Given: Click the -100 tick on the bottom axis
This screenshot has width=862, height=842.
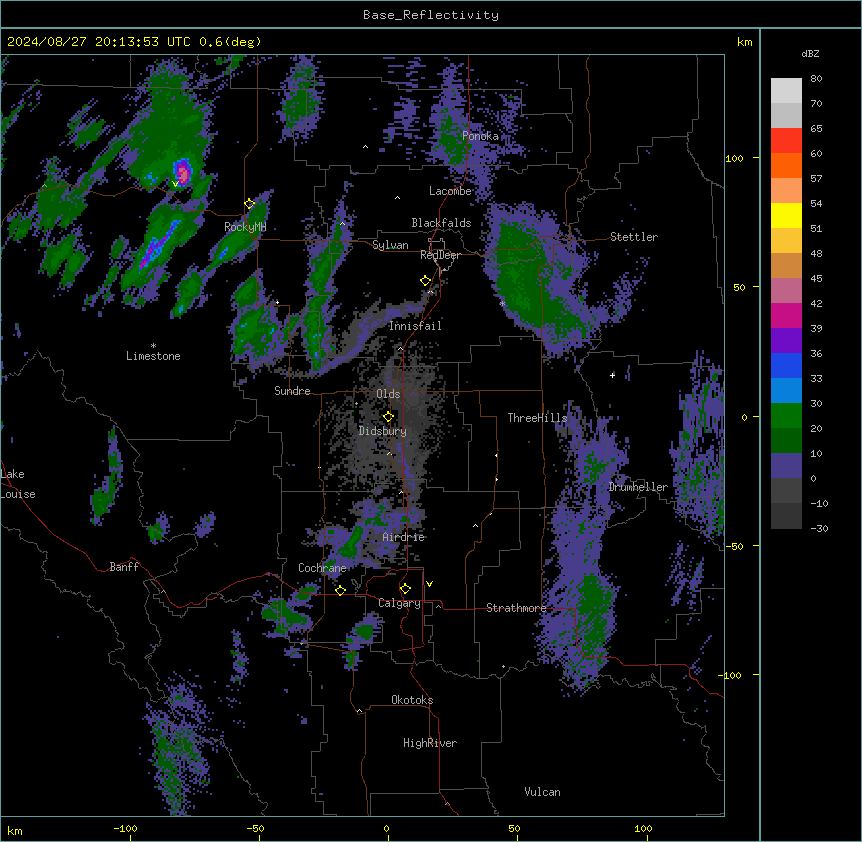Looking at the screenshot, I should click(x=125, y=828).
